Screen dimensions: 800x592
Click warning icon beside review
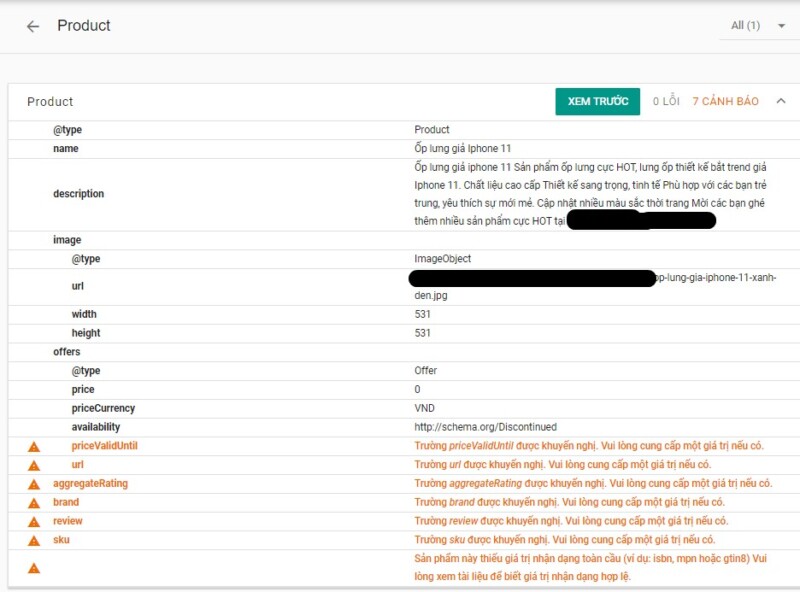[x=33, y=522]
